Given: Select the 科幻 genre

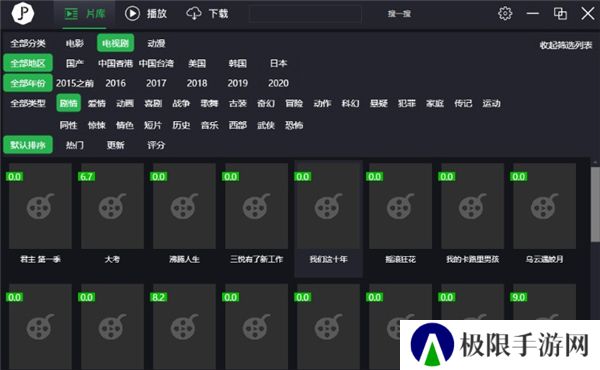Looking at the screenshot, I should point(351,103).
